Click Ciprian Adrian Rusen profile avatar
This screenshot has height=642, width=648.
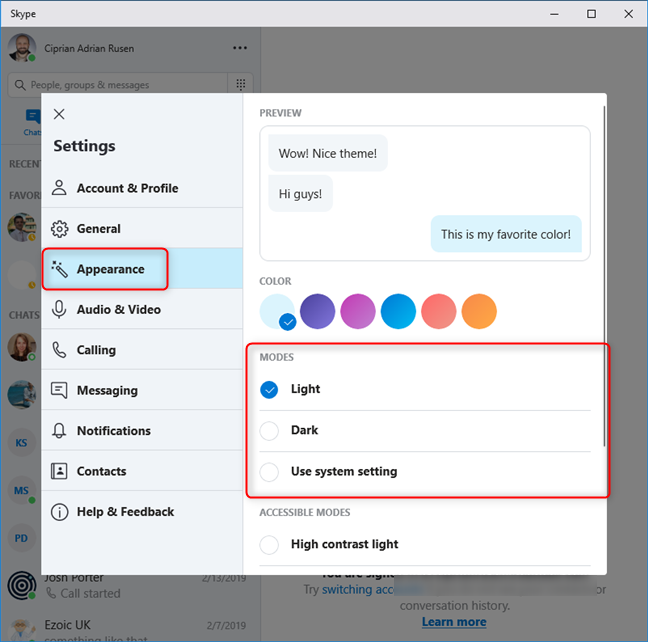(x=22, y=48)
